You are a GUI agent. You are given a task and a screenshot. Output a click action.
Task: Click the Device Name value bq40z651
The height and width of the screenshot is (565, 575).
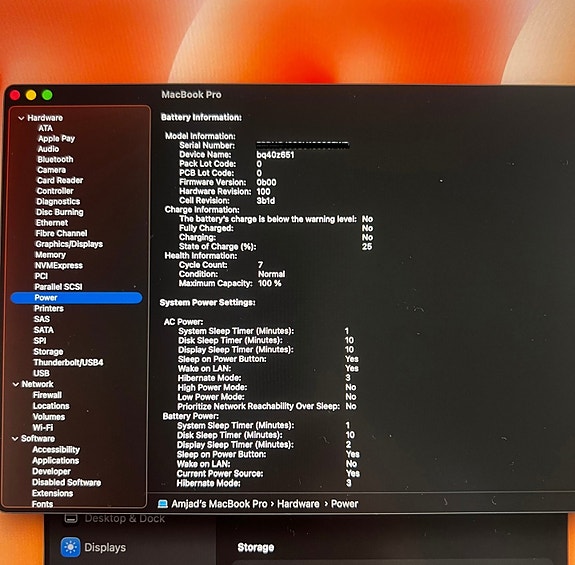(x=275, y=155)
